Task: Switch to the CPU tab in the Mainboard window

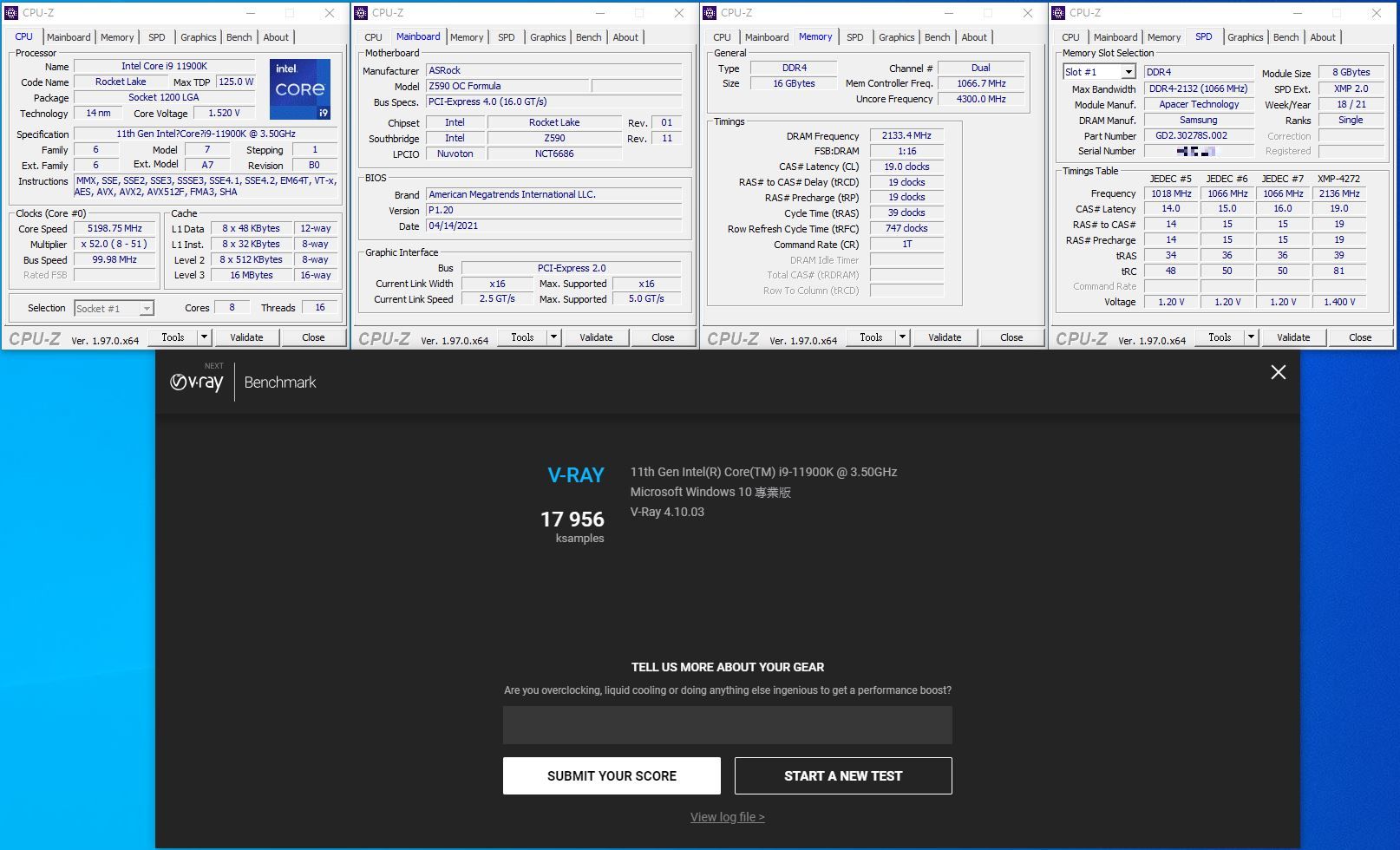Action: point(373,37)
